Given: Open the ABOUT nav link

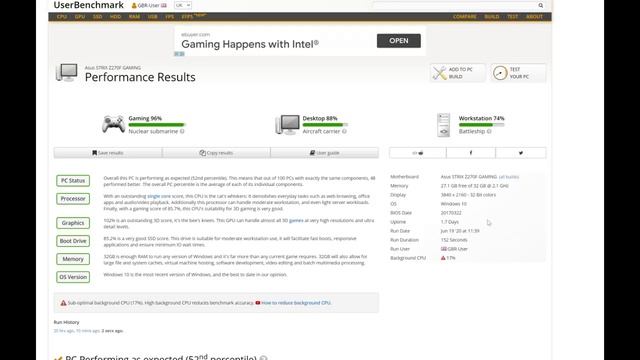Looking at the screenshot, I should pyautogui.click(x=534, y=17).
